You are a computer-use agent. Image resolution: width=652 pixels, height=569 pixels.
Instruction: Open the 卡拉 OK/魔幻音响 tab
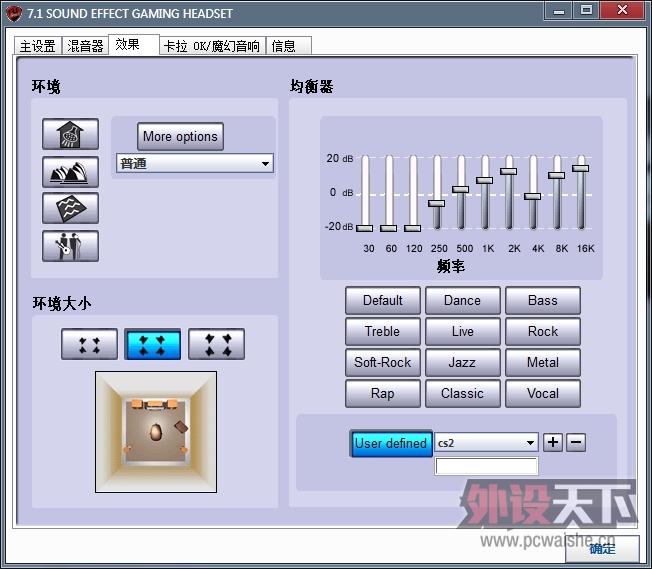[x=211, y=46]
